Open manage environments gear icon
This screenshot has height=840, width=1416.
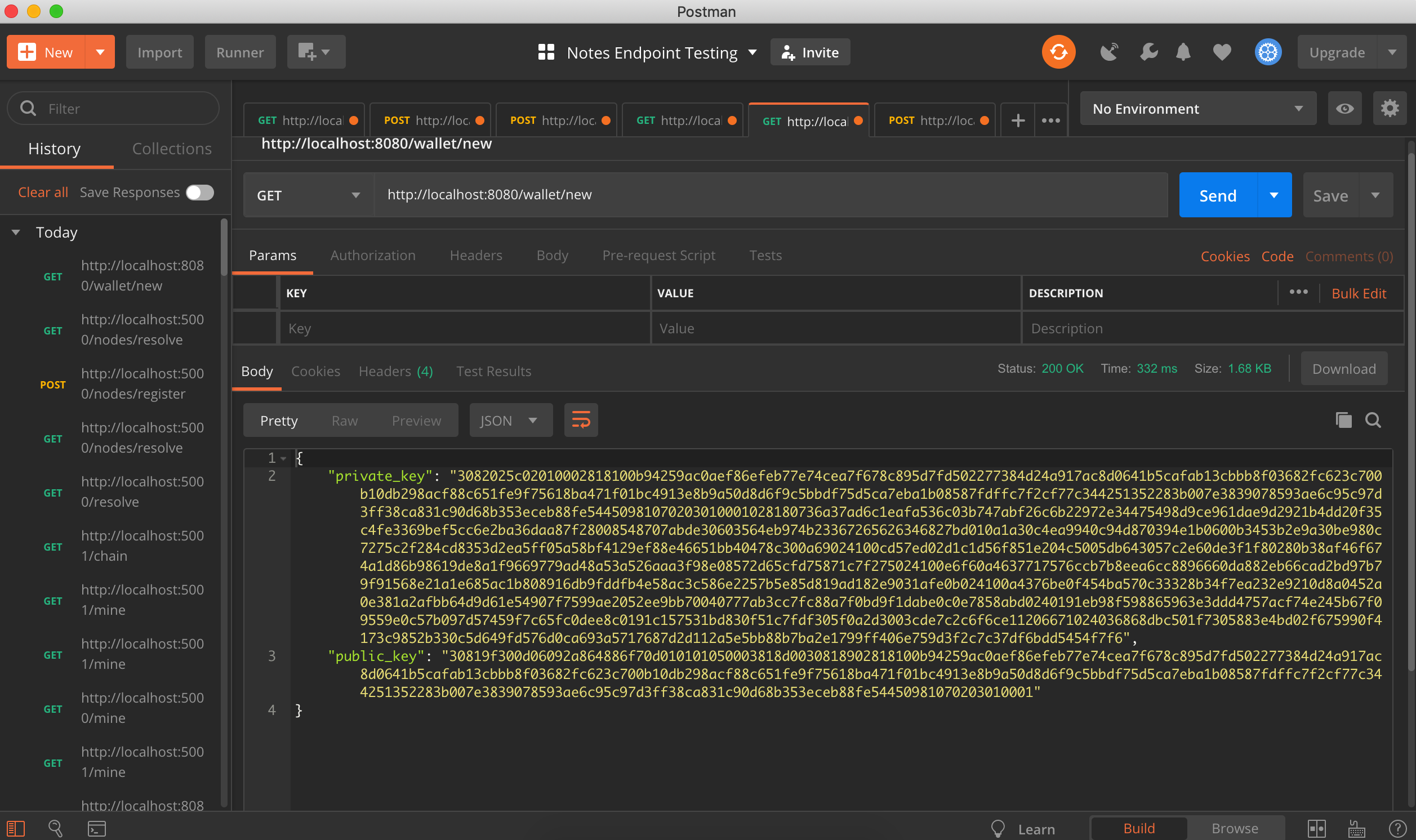1390,108
